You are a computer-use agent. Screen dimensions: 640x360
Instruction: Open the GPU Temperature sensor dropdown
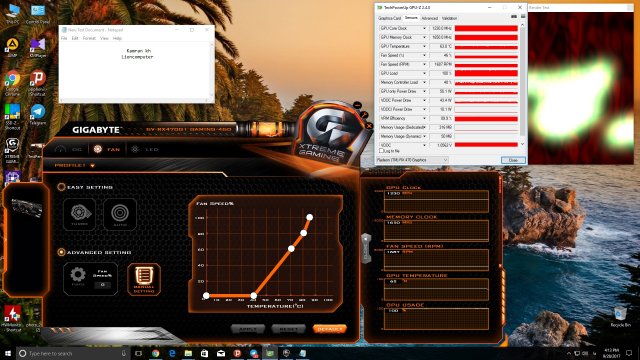pos(424,46)
